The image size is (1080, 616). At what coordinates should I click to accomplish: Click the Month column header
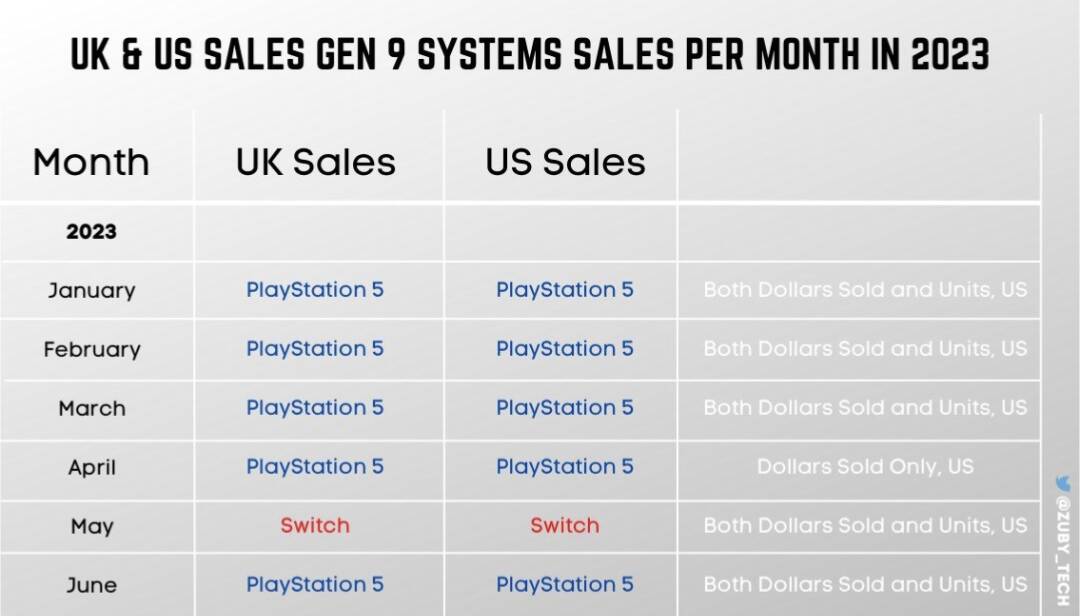(91, 163)
